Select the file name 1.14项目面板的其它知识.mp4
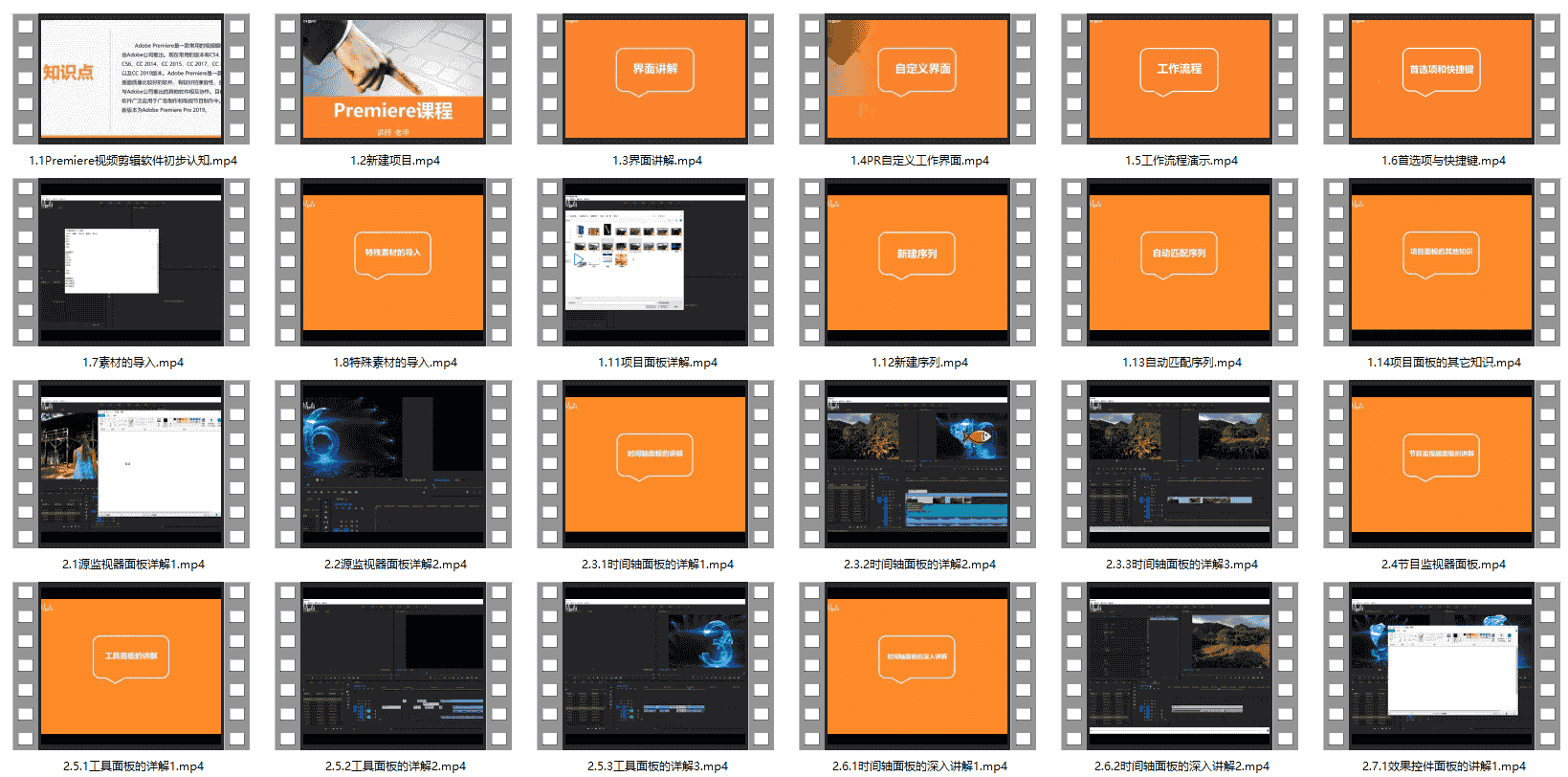The image size is (1568, 777). (1444, 363)
